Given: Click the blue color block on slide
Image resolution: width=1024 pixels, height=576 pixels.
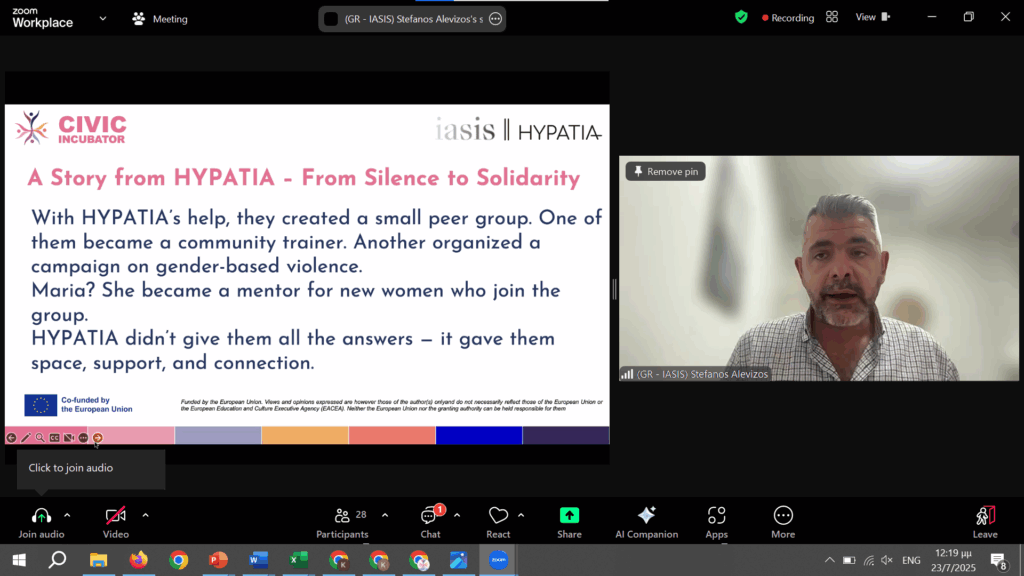Looking at the screenshot, I should coord(478,435).
